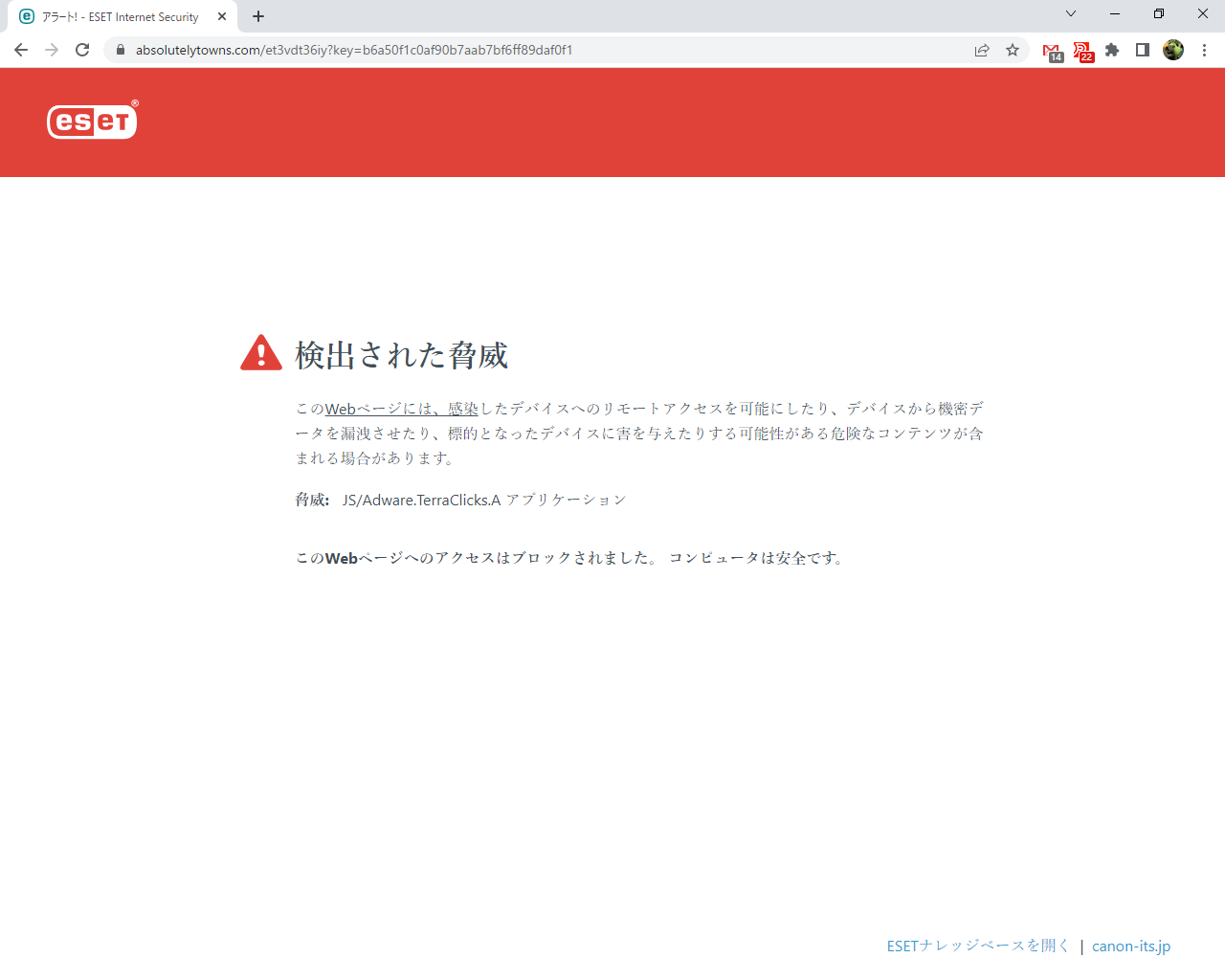Close the ESET Internet Security tab
1225x980 pixels.
coord(222,16)
